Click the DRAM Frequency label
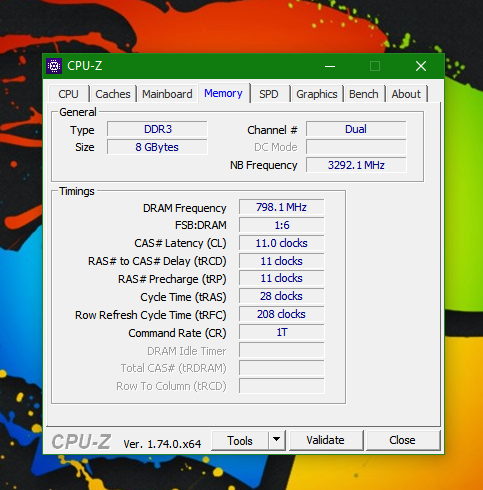This screenshot has width=483, height=490. coord(185,208)
